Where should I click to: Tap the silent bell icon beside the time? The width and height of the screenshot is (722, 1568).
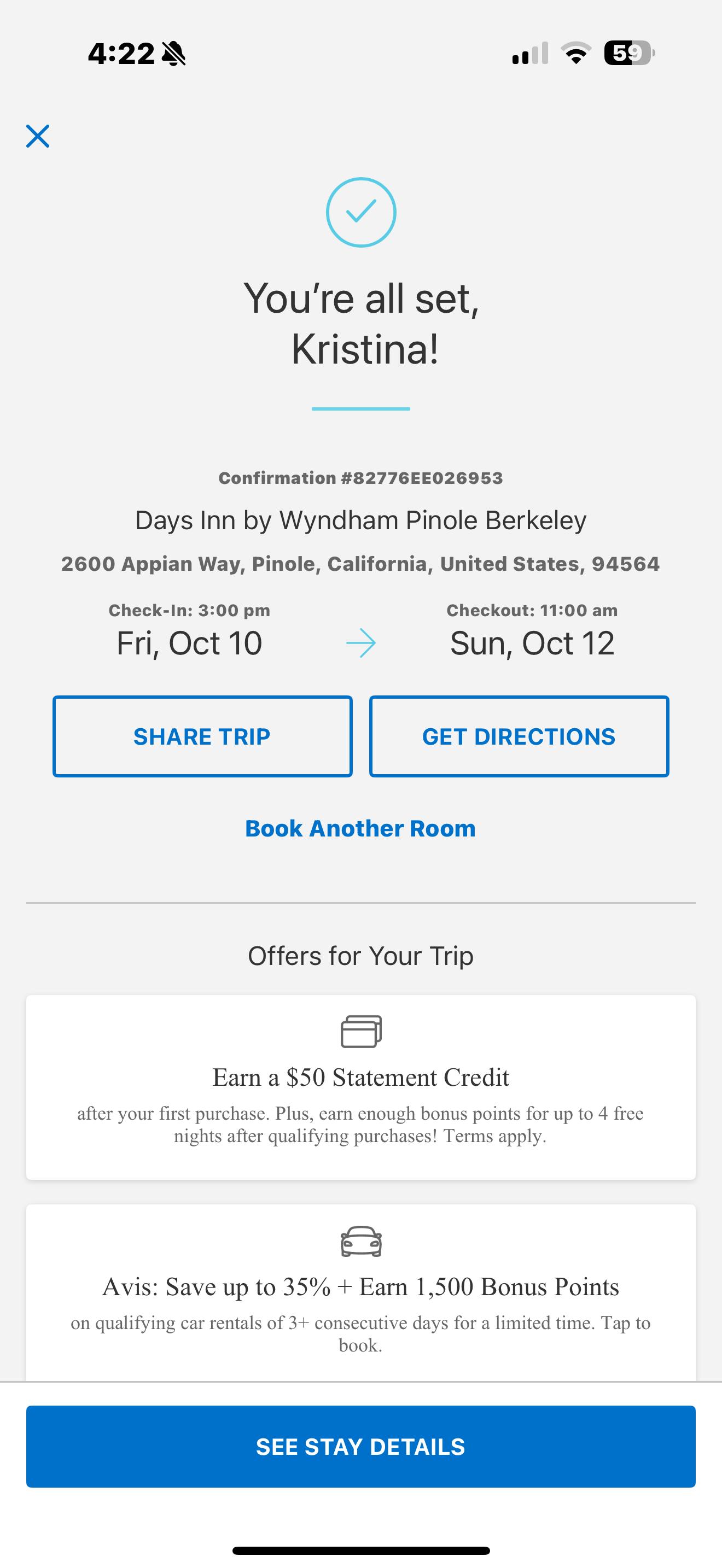click(174, 54)
